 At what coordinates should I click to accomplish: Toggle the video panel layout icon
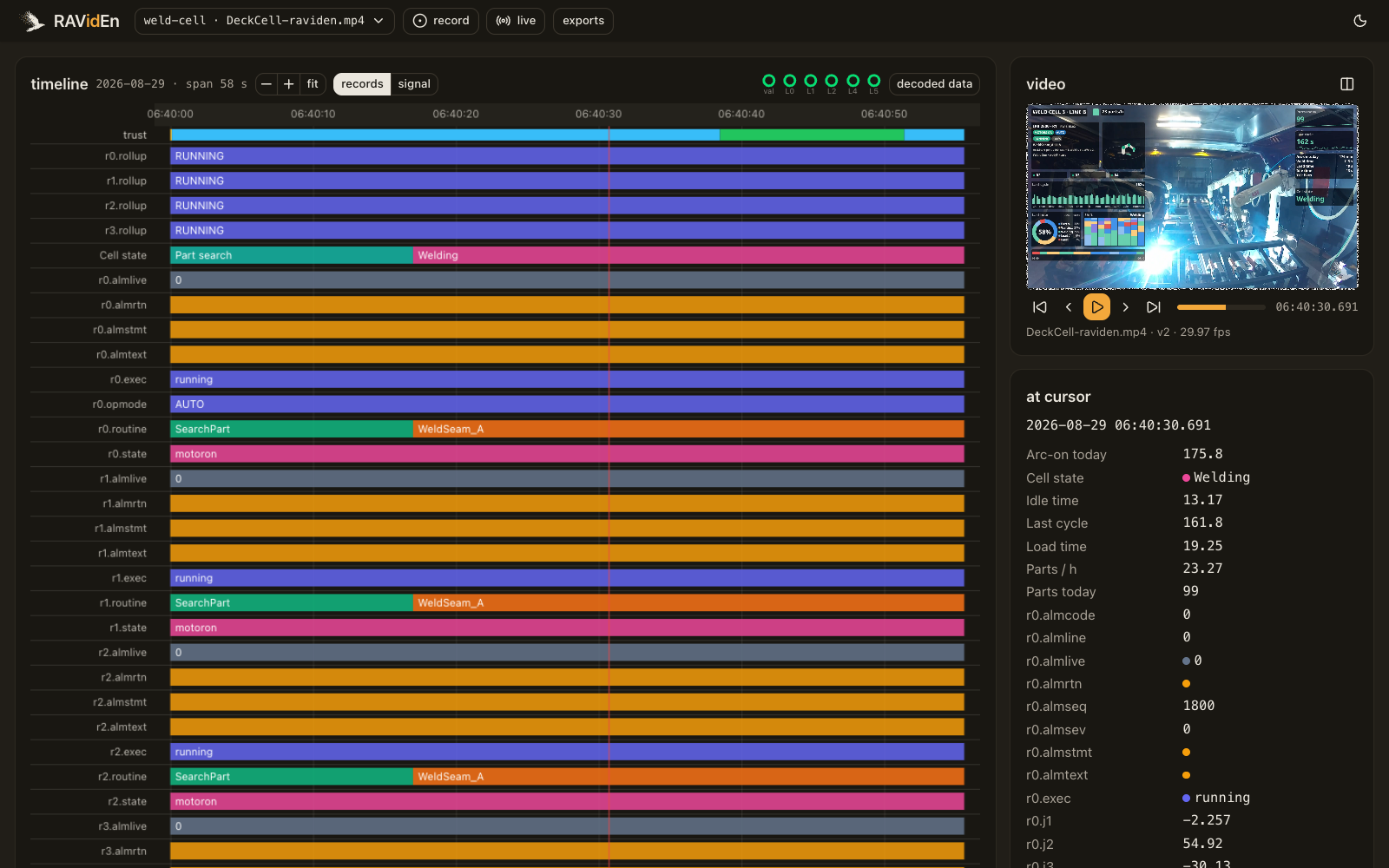(1347, 84)
